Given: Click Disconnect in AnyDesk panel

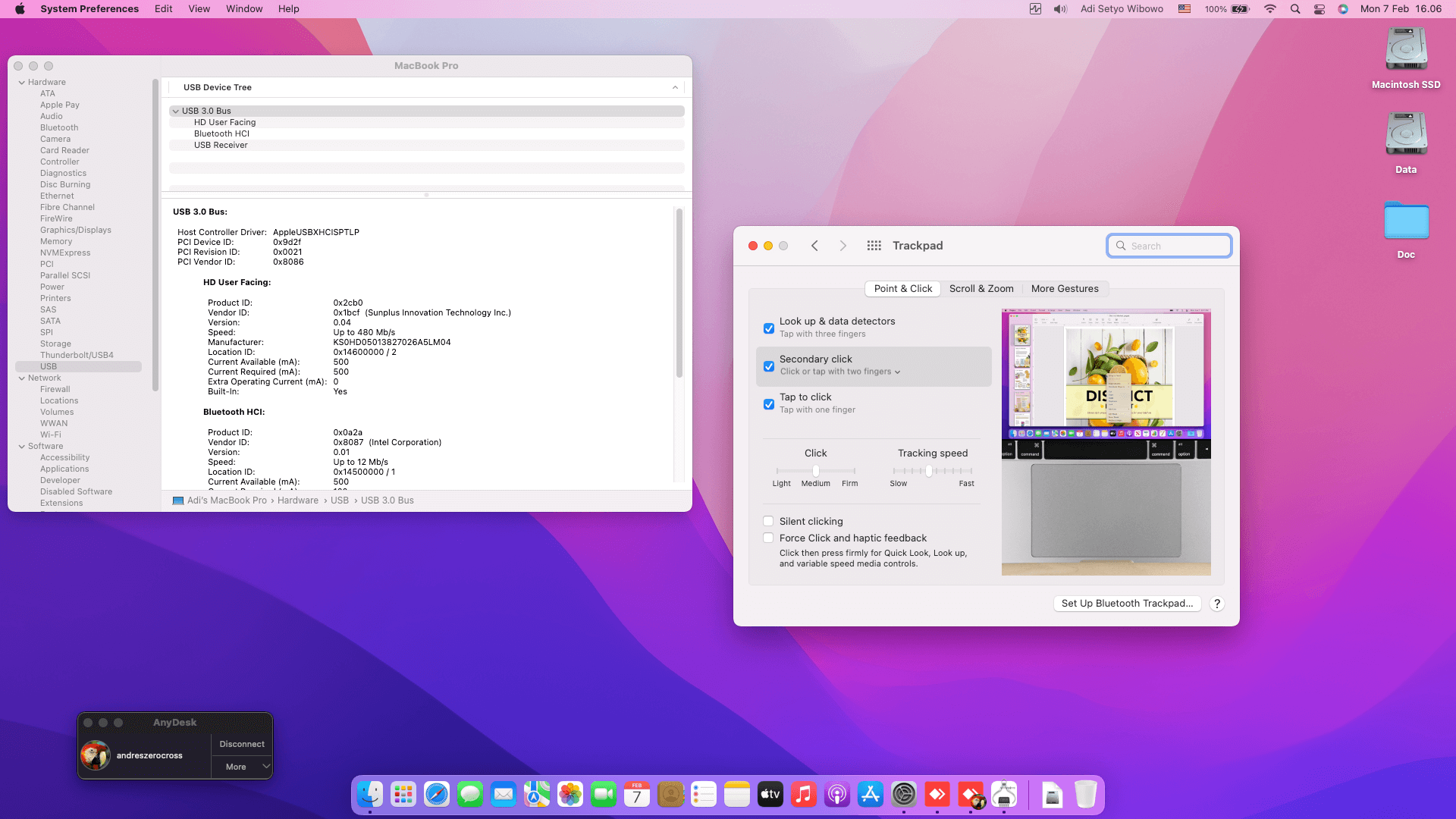Looking at the screenshot, I should [242, 744].
